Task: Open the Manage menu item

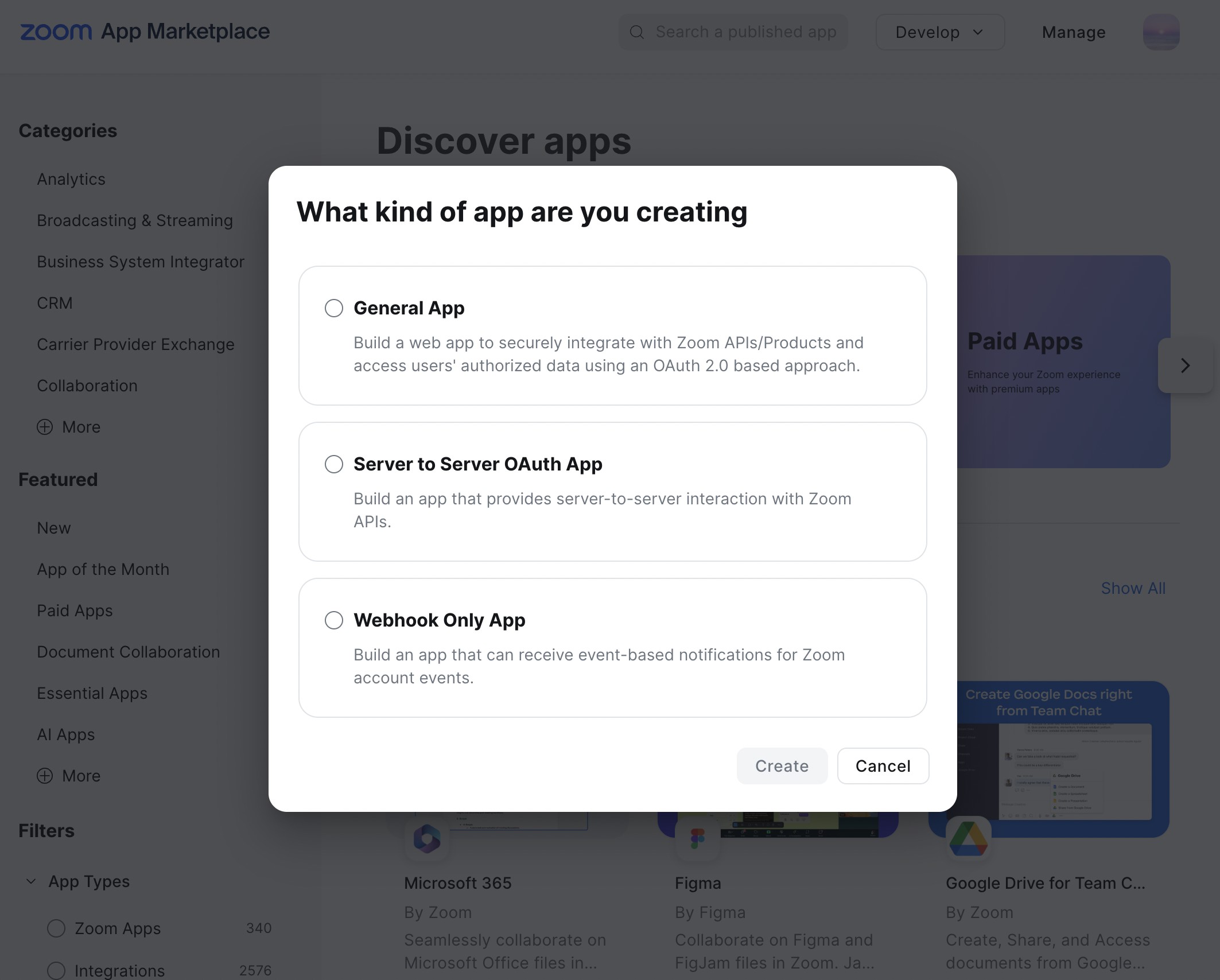Action: coord(1074,32)
